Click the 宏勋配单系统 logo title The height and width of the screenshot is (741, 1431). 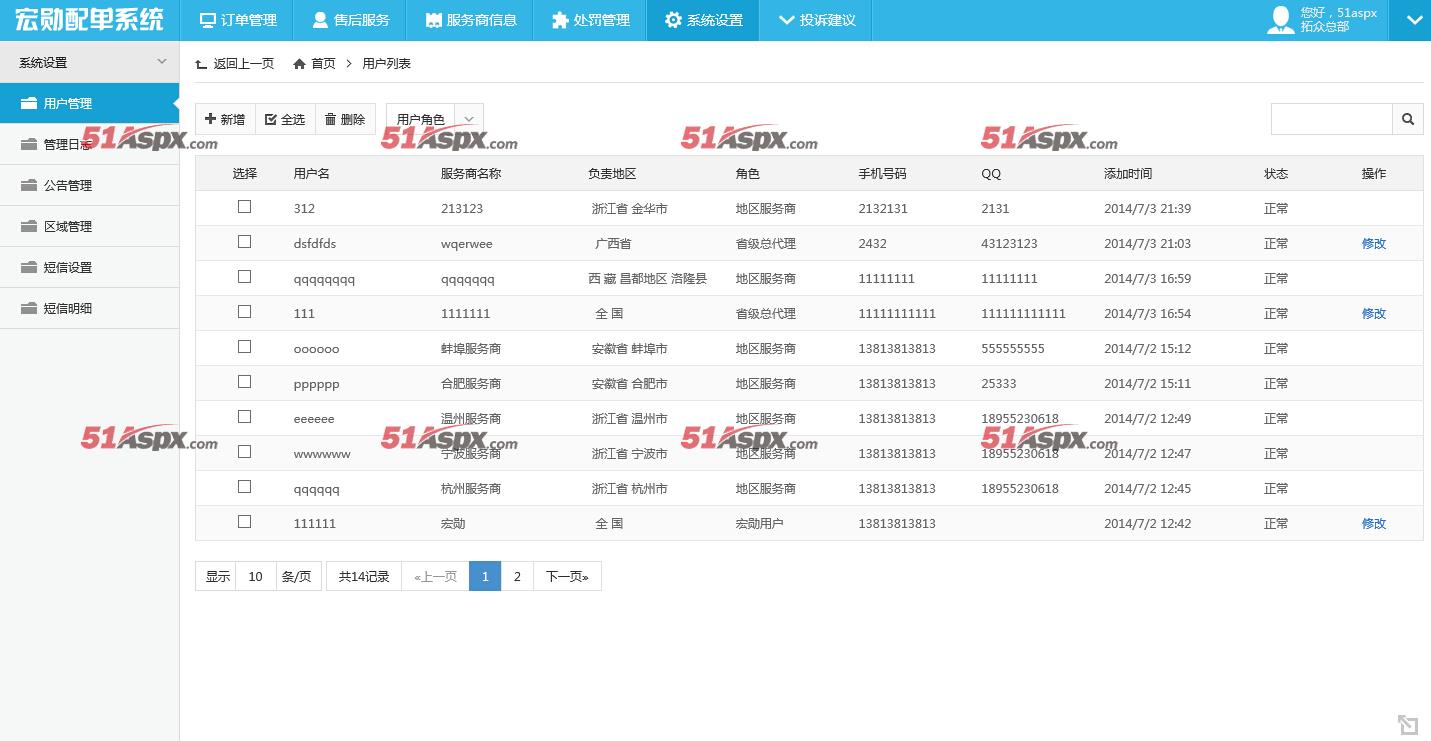pyautogui.click(x=89, y=19)
